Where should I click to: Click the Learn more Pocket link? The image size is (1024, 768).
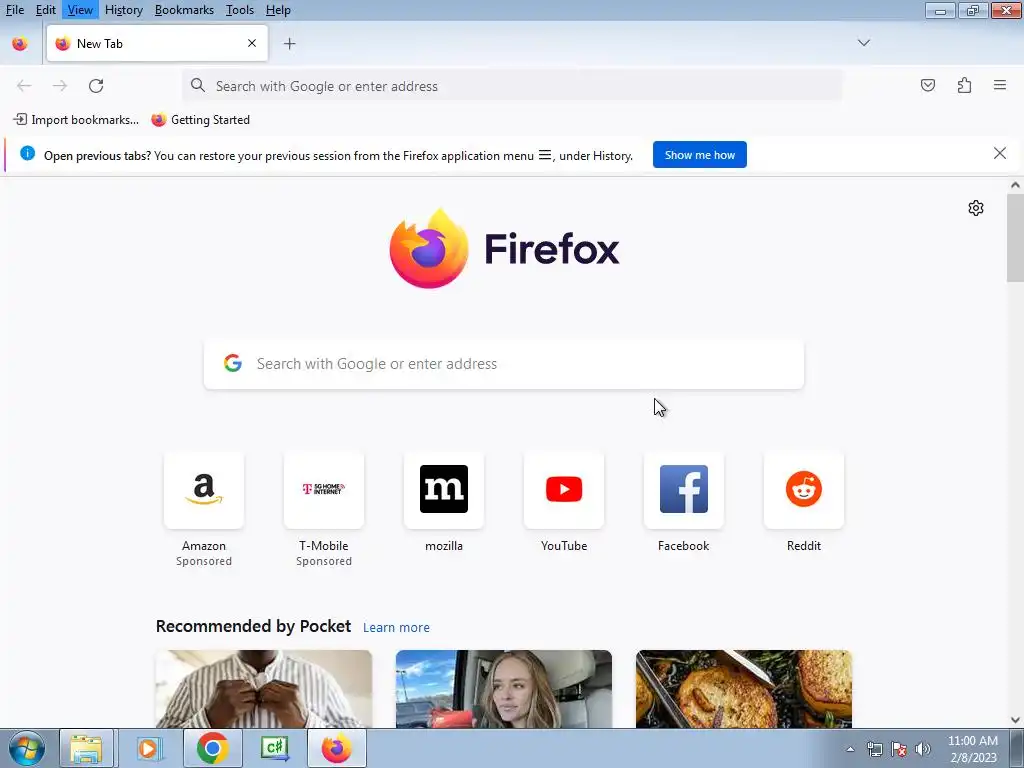(396, 628)
